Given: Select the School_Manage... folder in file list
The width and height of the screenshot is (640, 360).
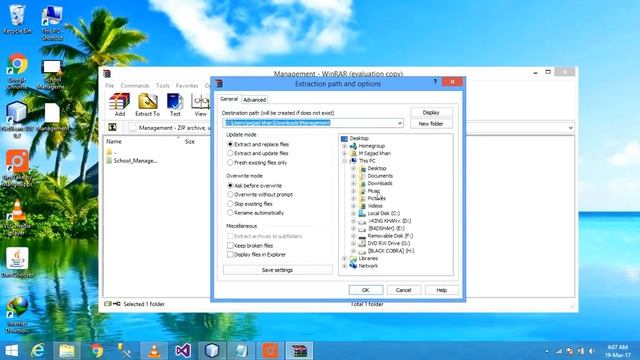Looking at the screenshot, I should (131, 161).
